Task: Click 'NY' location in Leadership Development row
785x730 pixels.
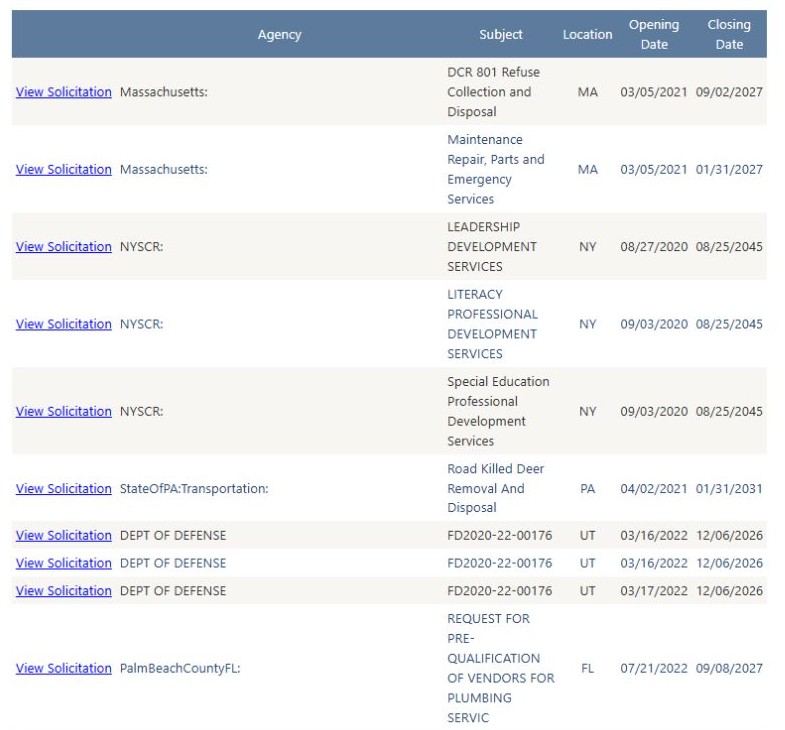Action: coord(587,247)
